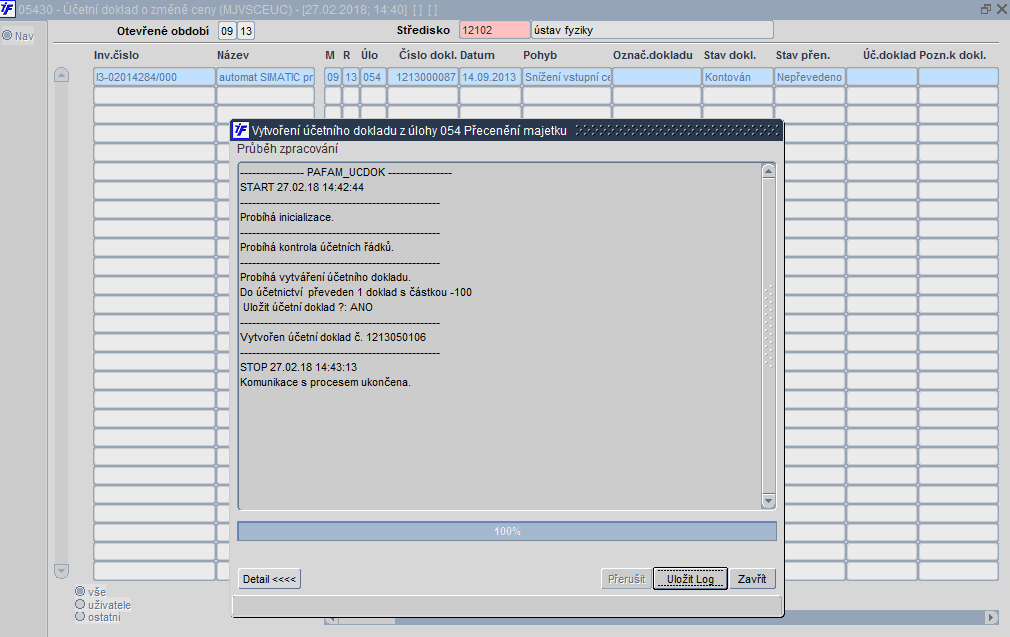Click the Označ.dokladu cell in first row
The width and height of the screenshot is (1010, 637).
pos(657,77)
